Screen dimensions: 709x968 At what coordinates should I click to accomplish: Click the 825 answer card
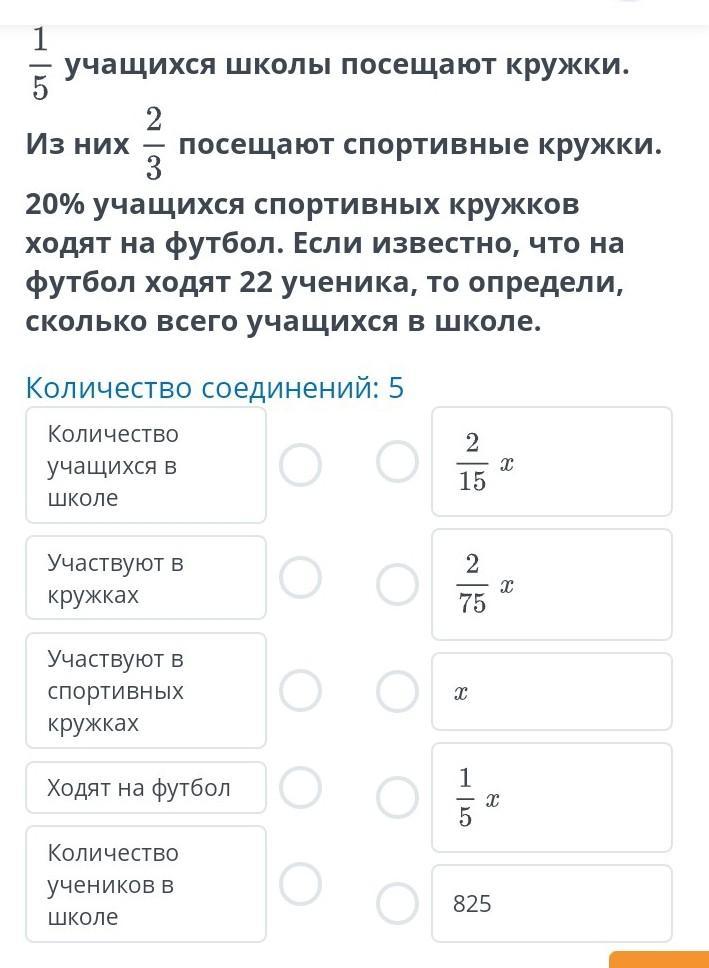(552, 903)
